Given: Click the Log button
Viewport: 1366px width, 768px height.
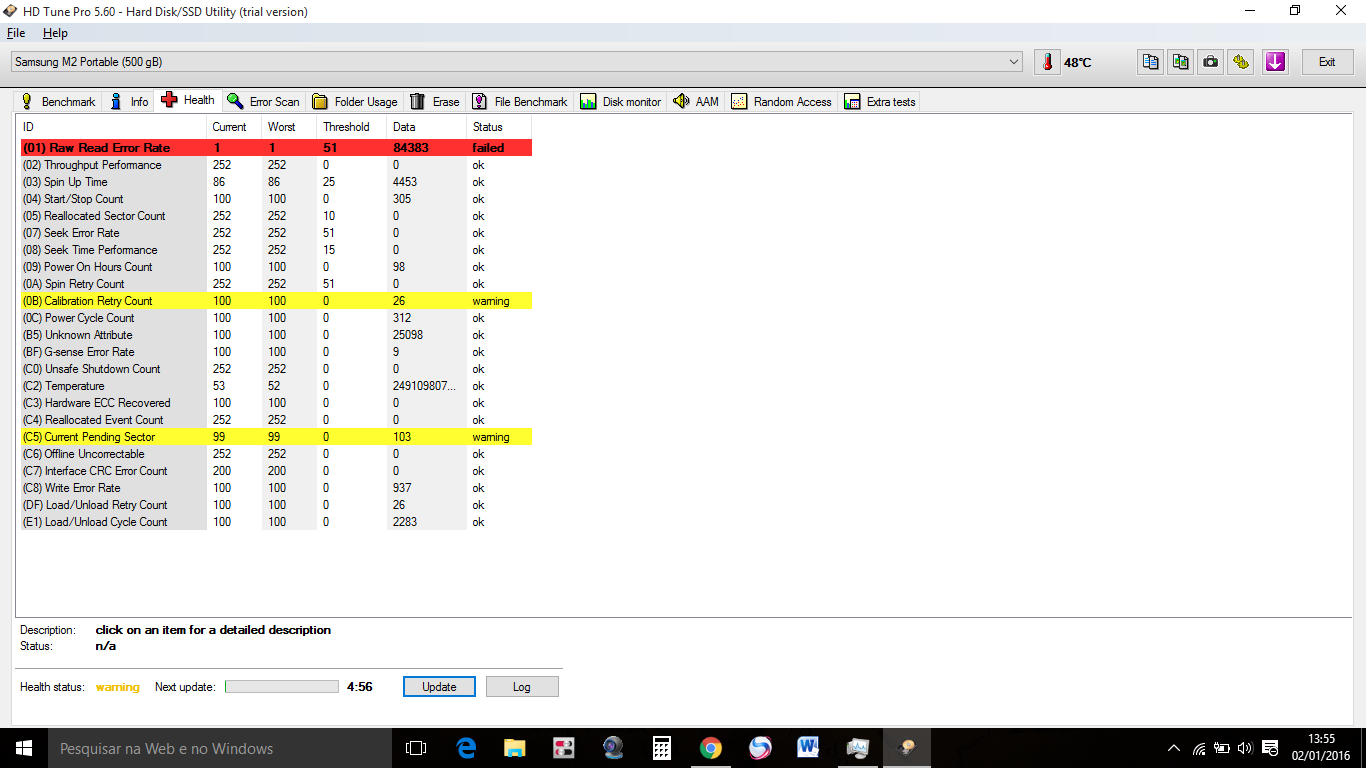Looking at the screenshot, I should tap(522, 687).
